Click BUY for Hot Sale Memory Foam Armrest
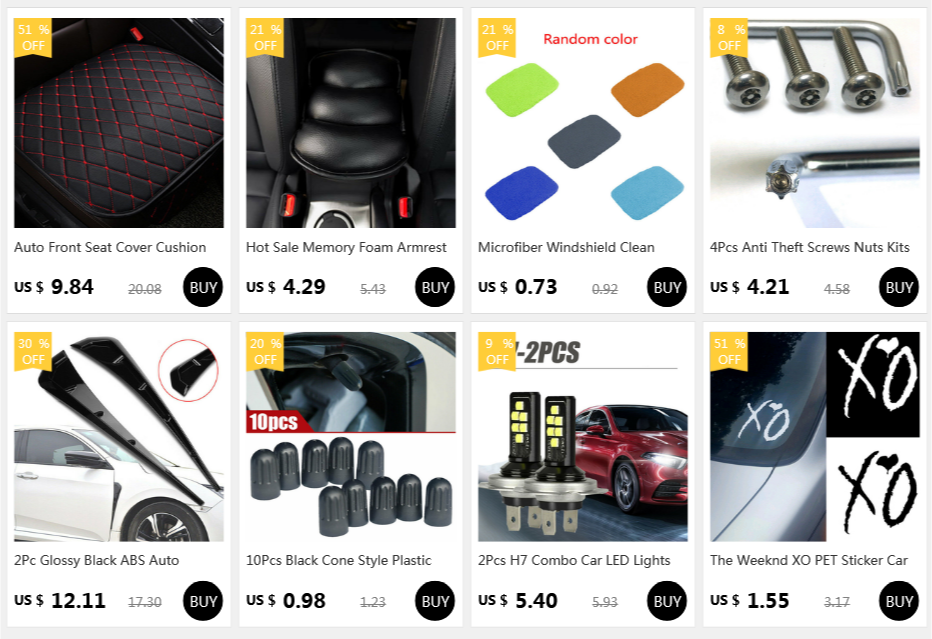The width and height of the screenshot is (932, 639). (434, 287)
